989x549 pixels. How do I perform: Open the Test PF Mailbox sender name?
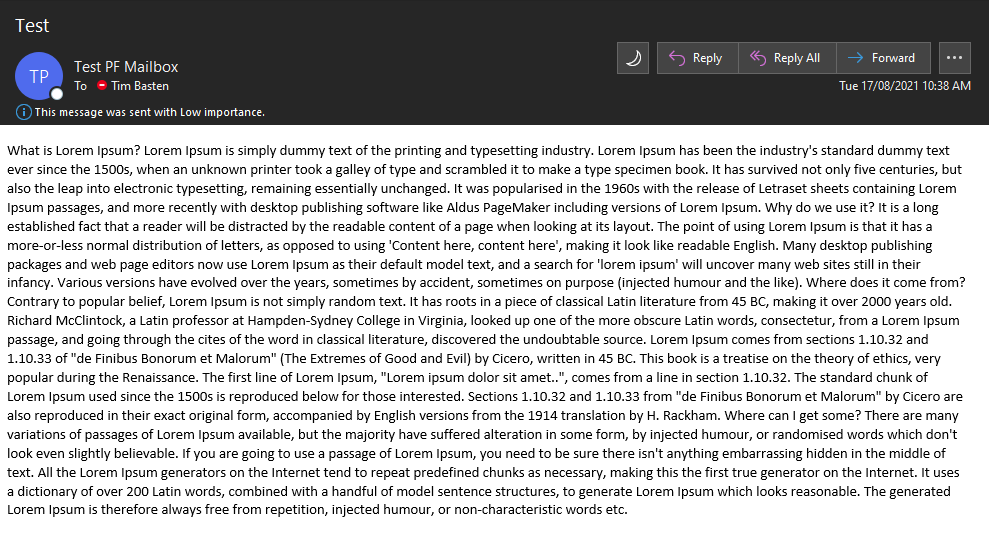click(x=126, y=66)
